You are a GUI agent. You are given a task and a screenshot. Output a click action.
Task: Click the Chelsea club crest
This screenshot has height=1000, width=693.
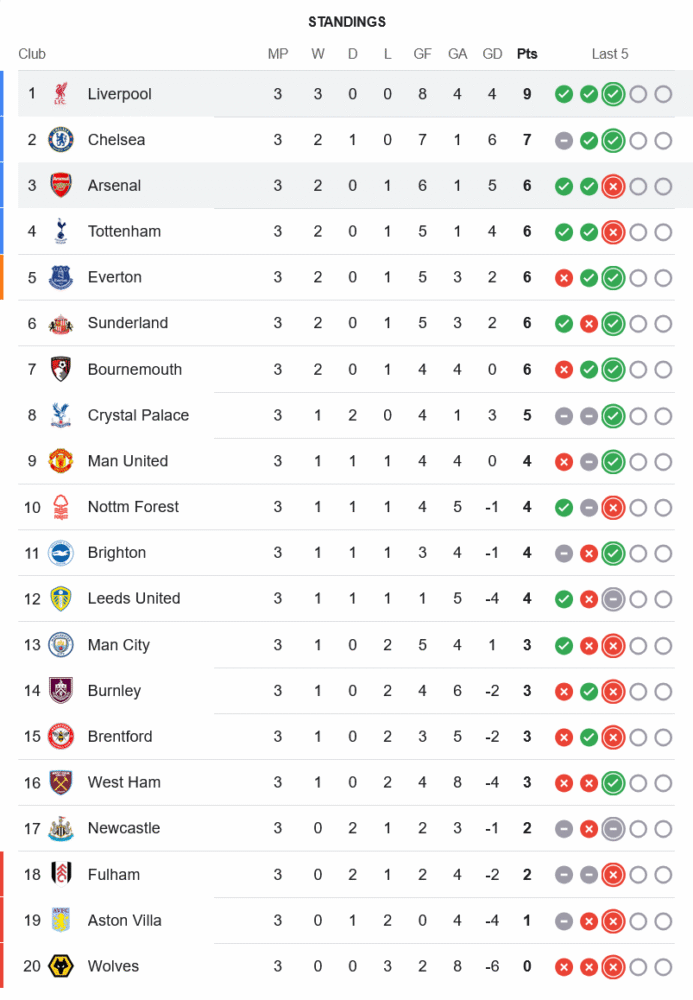61,140
